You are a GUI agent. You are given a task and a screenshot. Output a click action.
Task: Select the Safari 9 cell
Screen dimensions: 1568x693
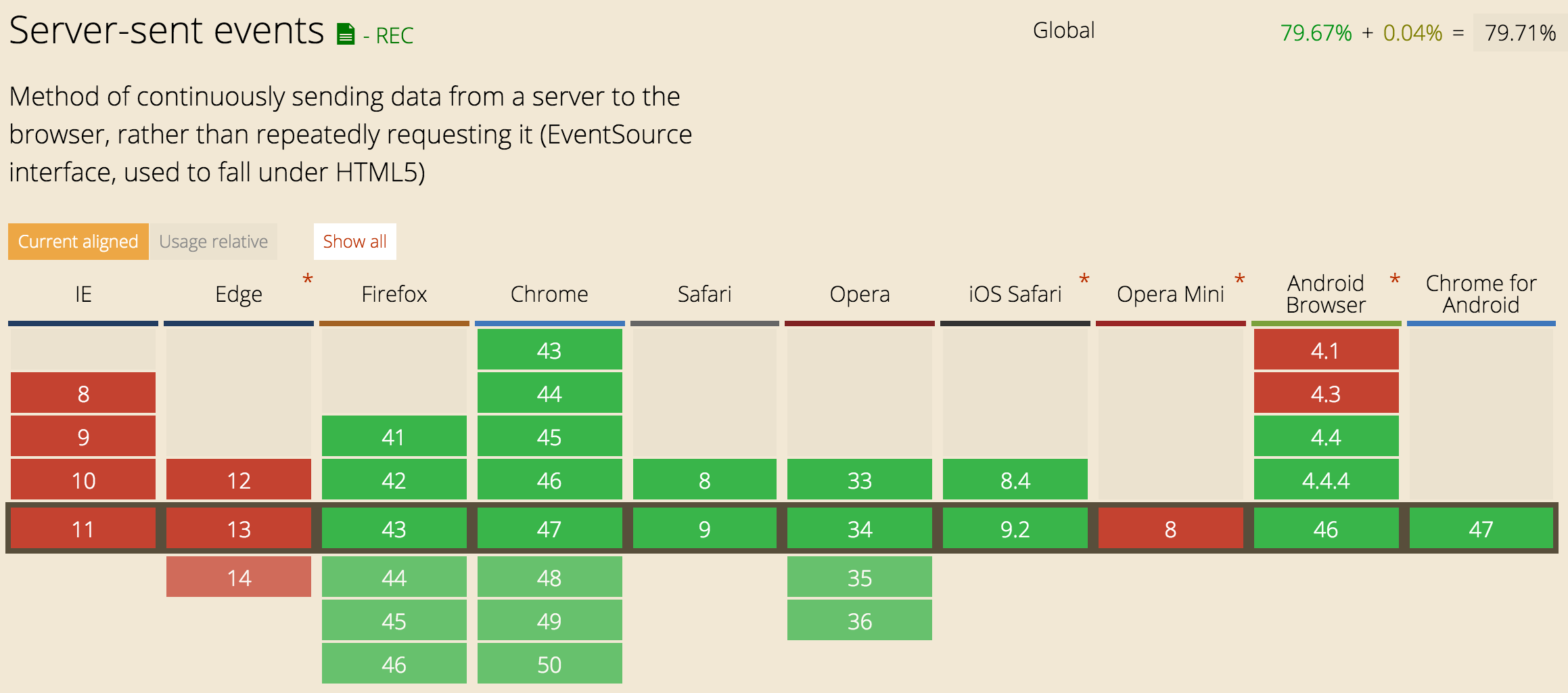pyautogui.click(x=704, y=529)
